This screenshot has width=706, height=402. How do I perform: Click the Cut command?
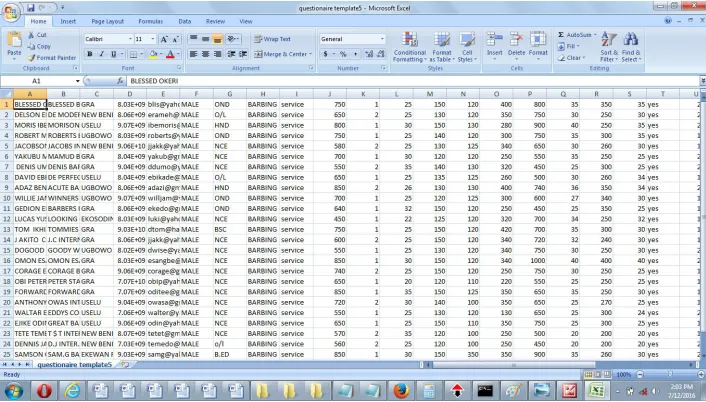pyautogui.click(x=37, y=35)
